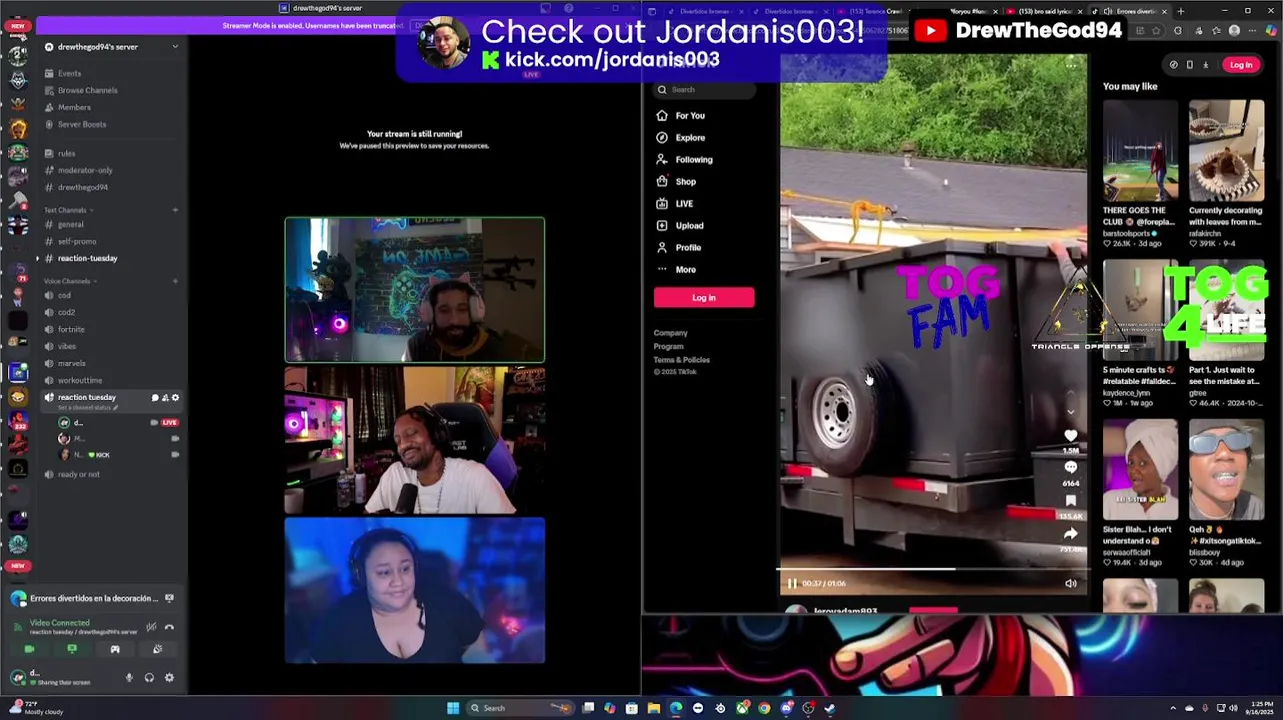1283x720 pixels.
Task: Toggle Discord screen share button
Action: (x=72, y=650)
